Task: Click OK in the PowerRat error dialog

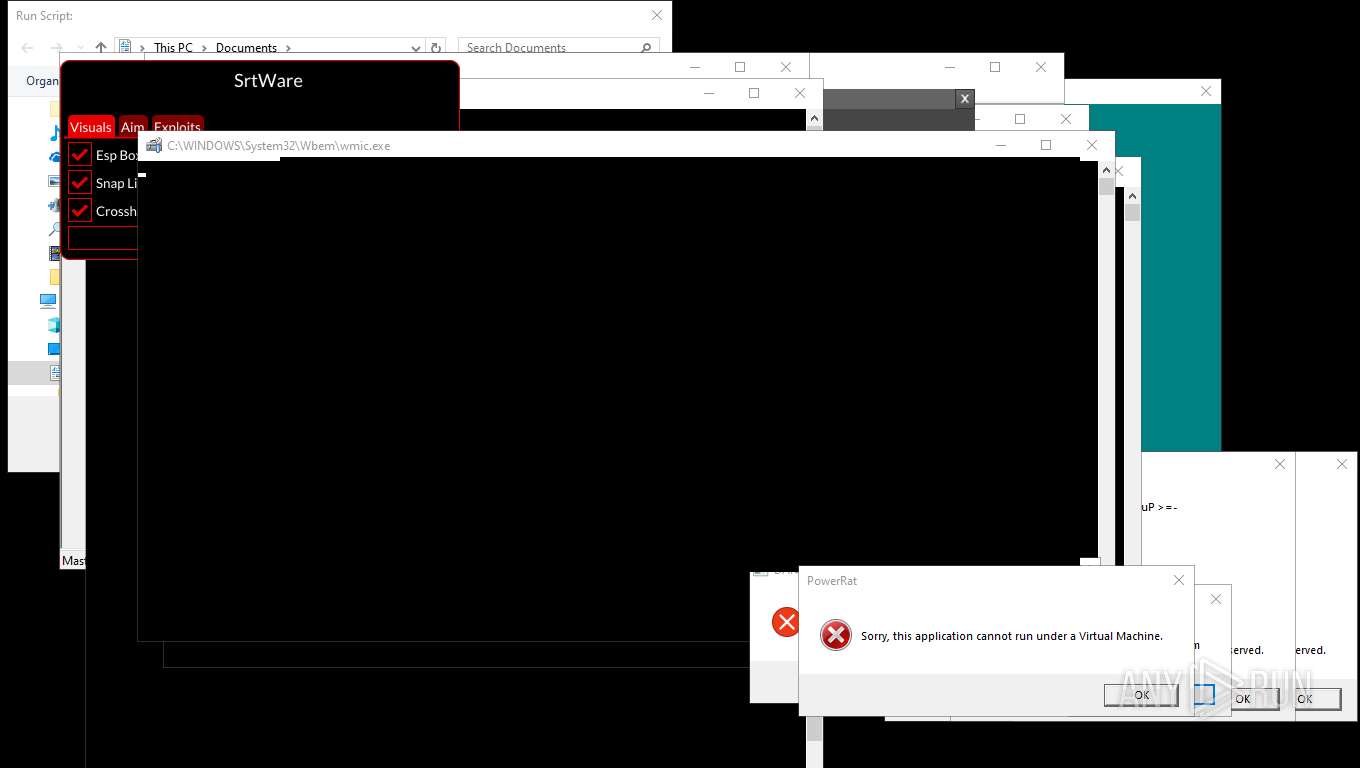Action: tap(1141, 695)
